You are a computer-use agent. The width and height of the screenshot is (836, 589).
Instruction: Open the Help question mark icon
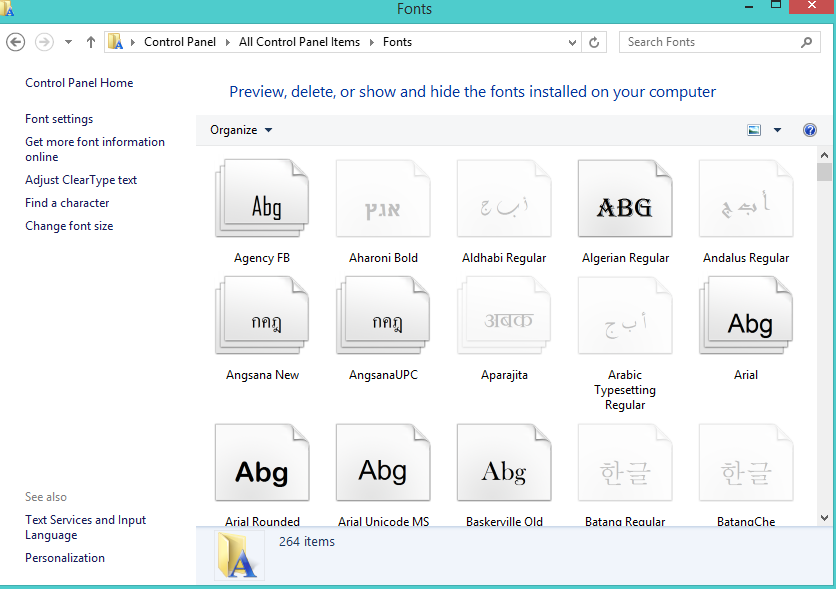809,130
